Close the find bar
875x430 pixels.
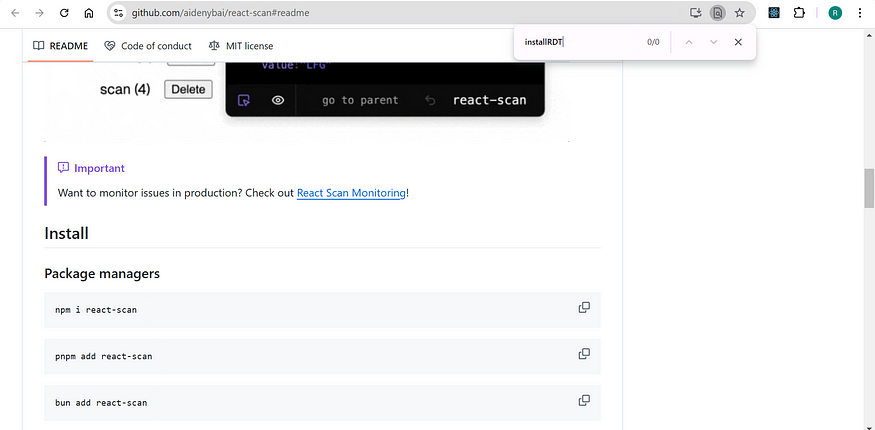738,42
